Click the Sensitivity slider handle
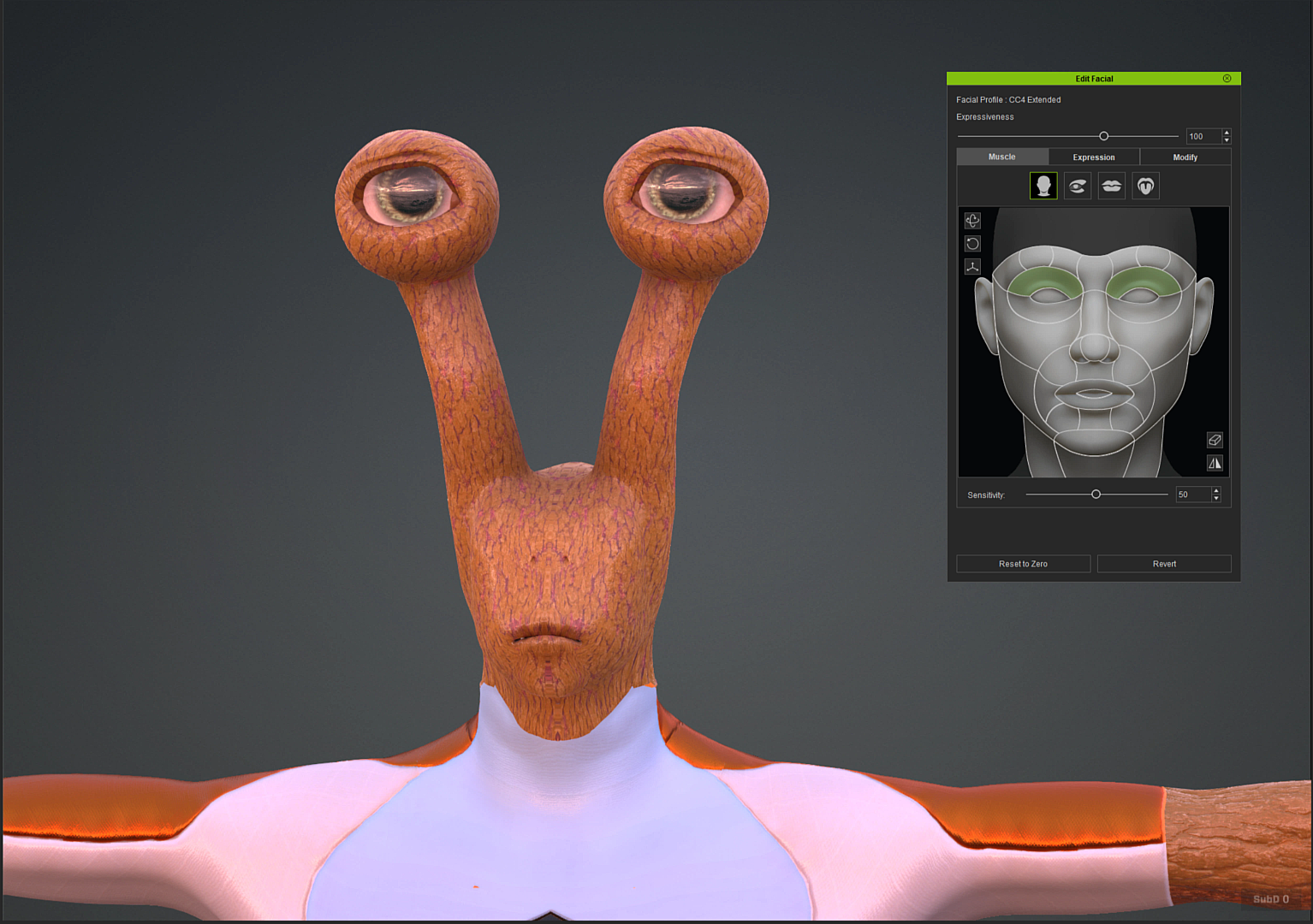 click(x=1096, y=495)
